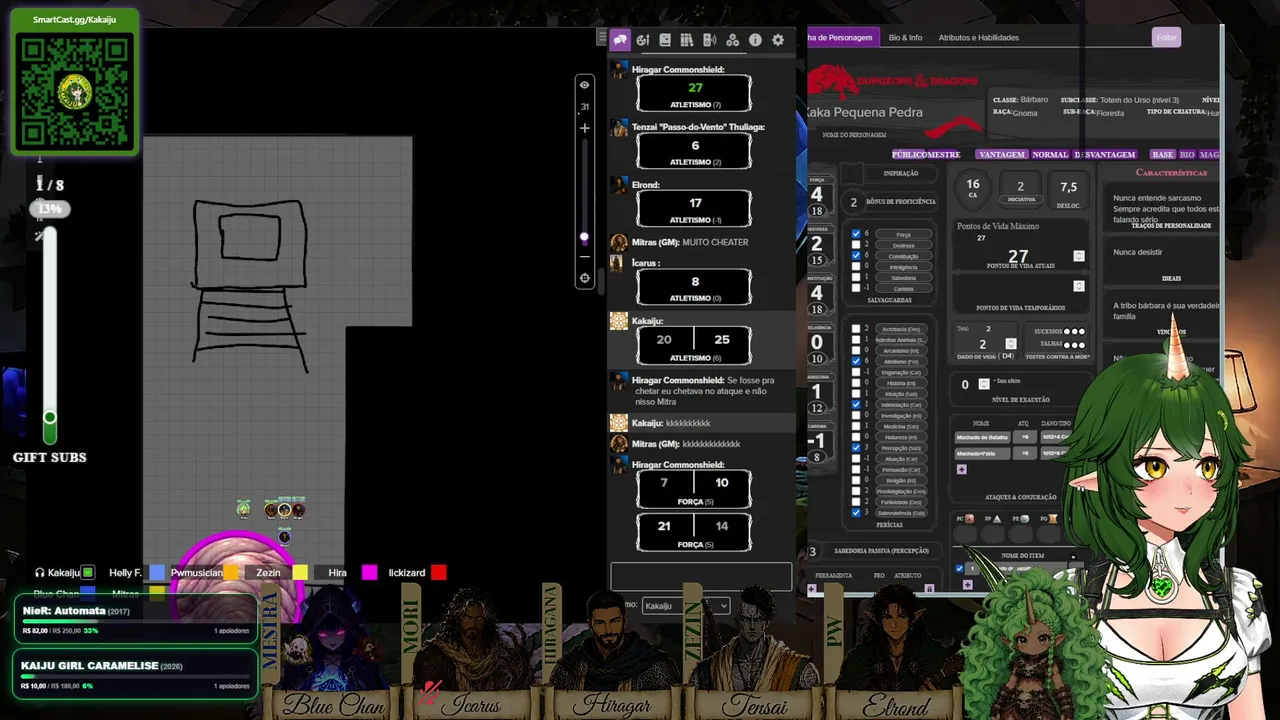Click the Kaka Pequena Pedra character name field
The image size is (1280, 720).
pos(864,113)
